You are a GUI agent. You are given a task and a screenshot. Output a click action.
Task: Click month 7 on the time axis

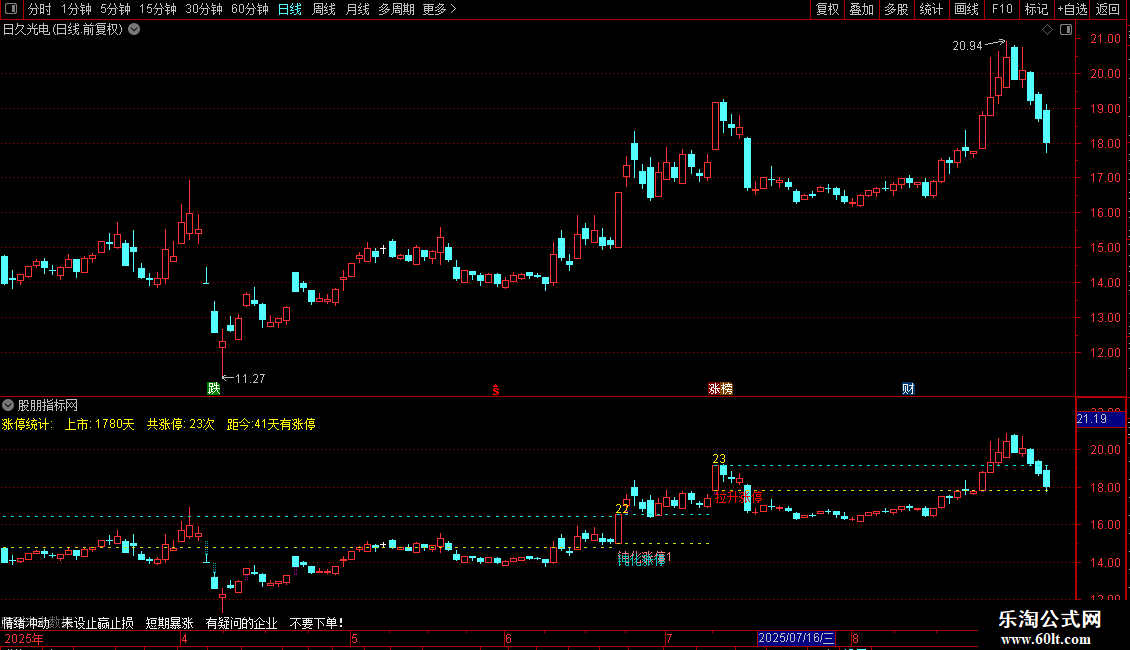pyautogui.click(x=669, y=638)
